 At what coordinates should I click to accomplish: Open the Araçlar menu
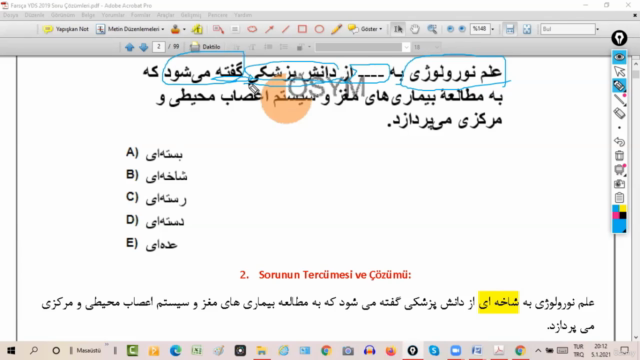coord(166,15)
